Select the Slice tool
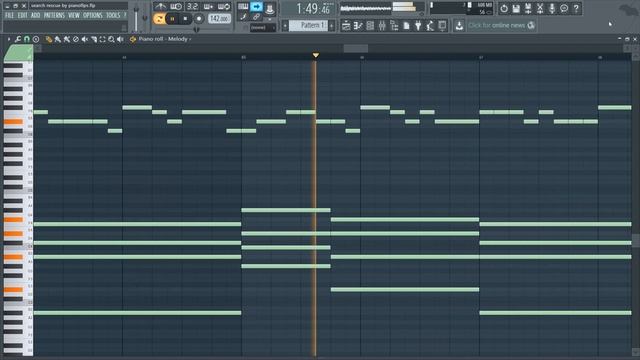Viewport: 640px width, 360px height. (93, 39)
